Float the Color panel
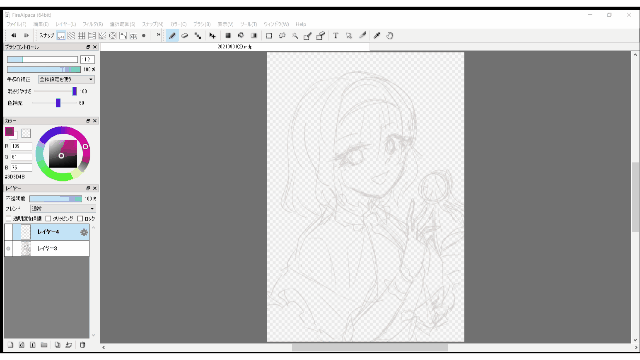The width and height of the screenshot is (640, 360). point(88,121)
